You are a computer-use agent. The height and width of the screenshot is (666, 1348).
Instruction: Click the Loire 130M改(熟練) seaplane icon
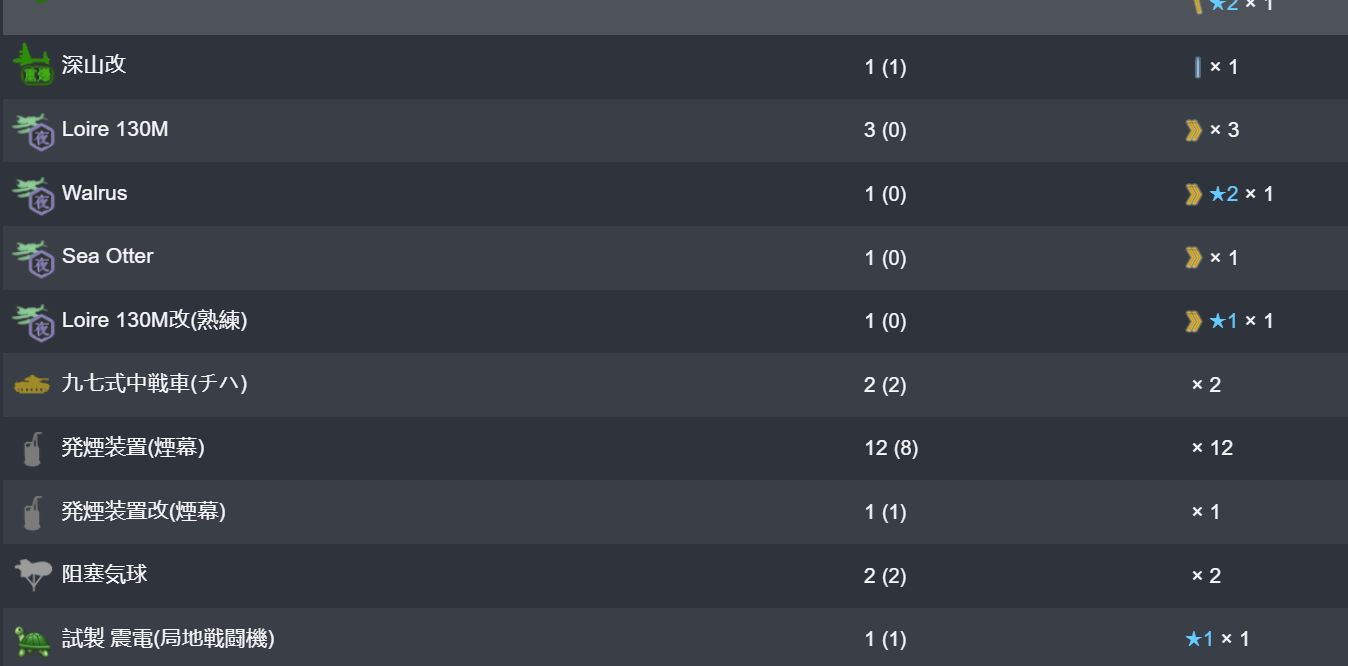point(32,321)
